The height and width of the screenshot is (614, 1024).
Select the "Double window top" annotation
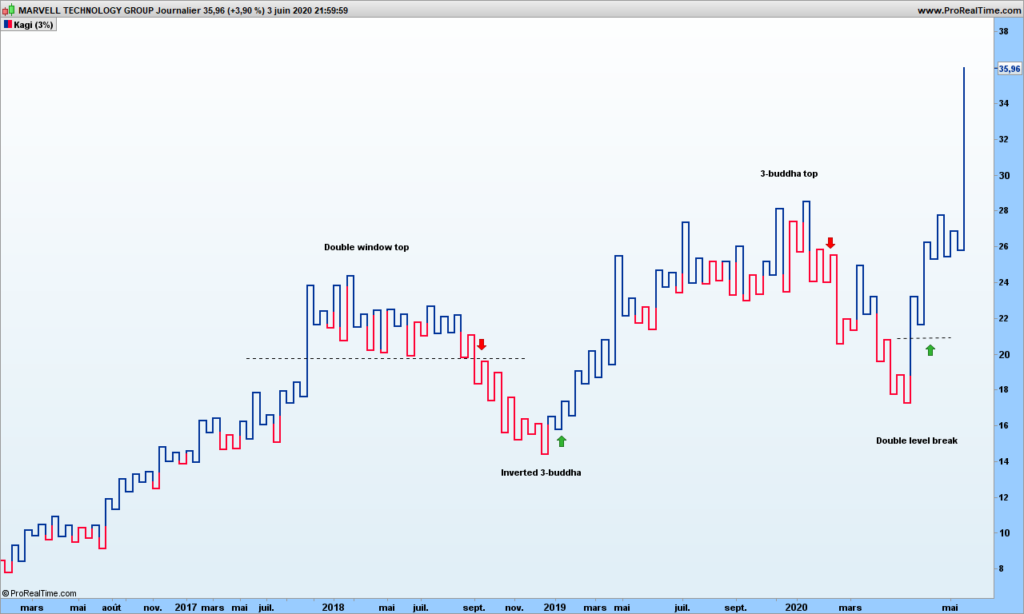point(366,247)
